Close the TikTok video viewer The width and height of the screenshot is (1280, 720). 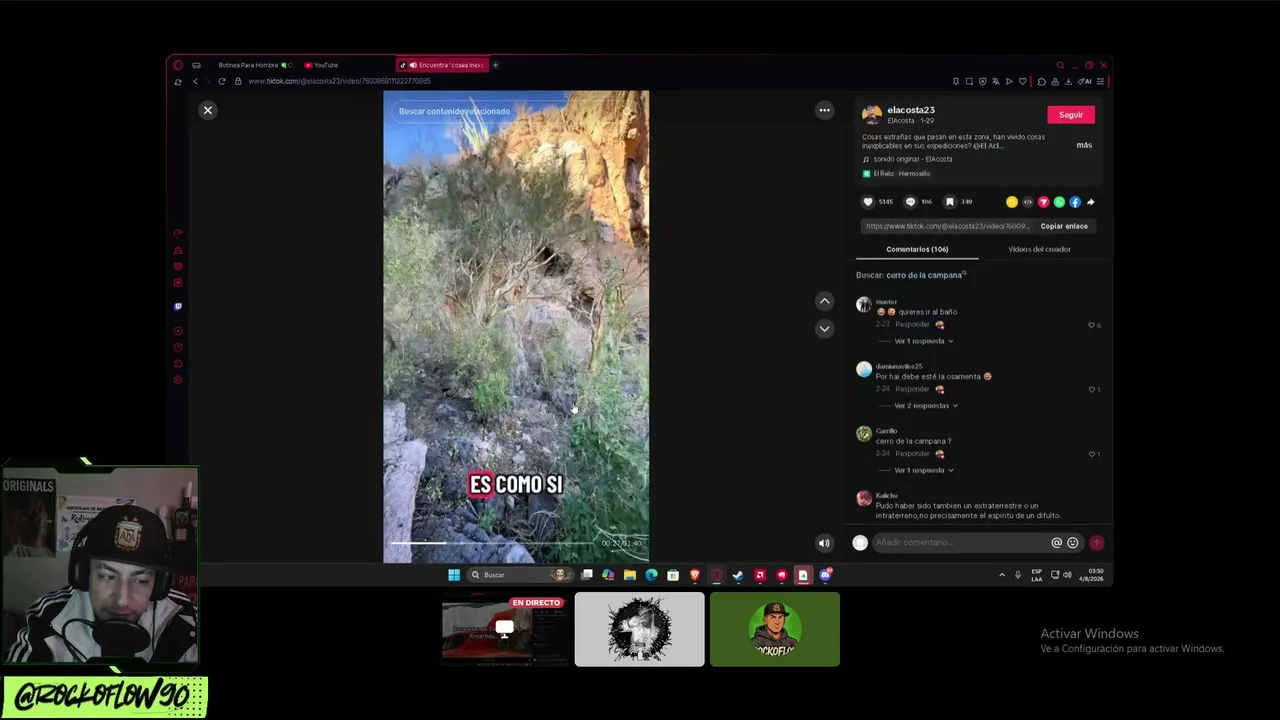[x=208, y=110]
